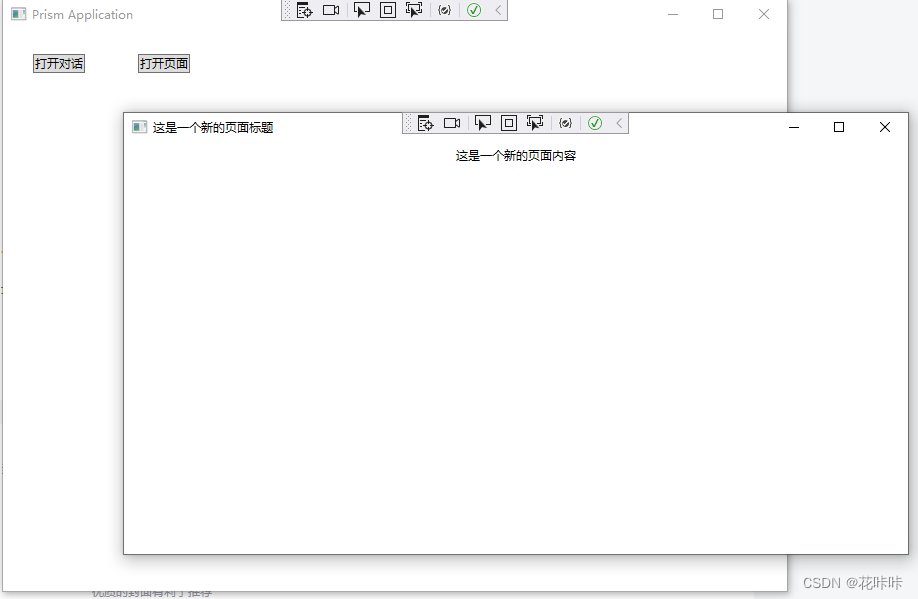Screen dimensions: 918x599
Task: Collapse main debug toolbar with the chevron
Action: [x=498, y=10]
